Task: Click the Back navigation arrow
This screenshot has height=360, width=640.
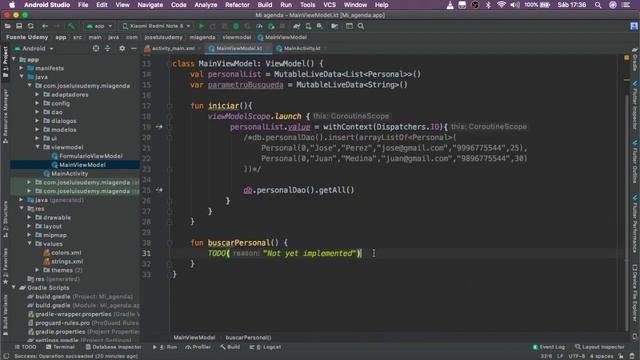Action: click(45, 26)
